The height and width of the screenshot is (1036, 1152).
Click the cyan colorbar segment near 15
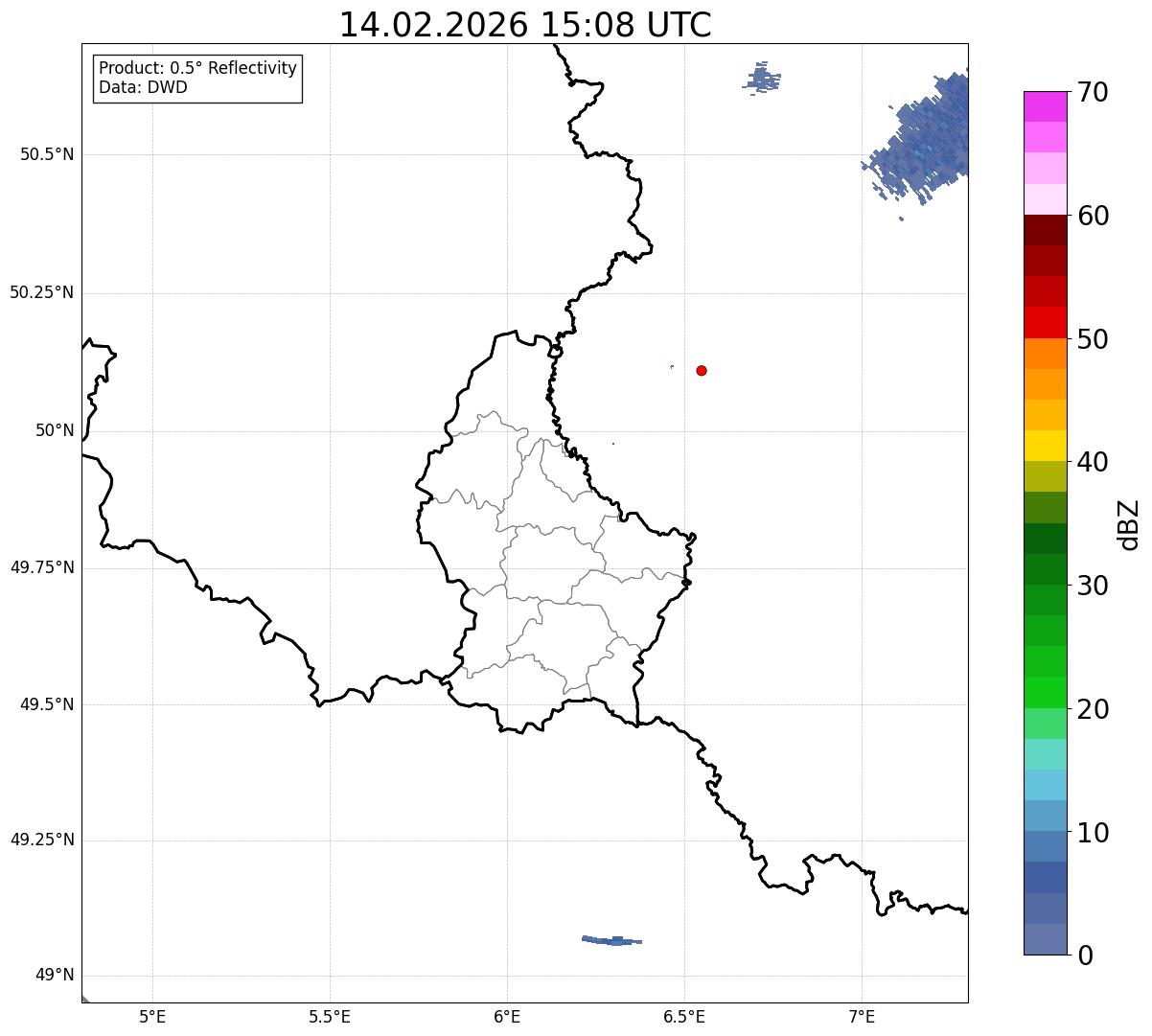click(x=1046, y=754)
